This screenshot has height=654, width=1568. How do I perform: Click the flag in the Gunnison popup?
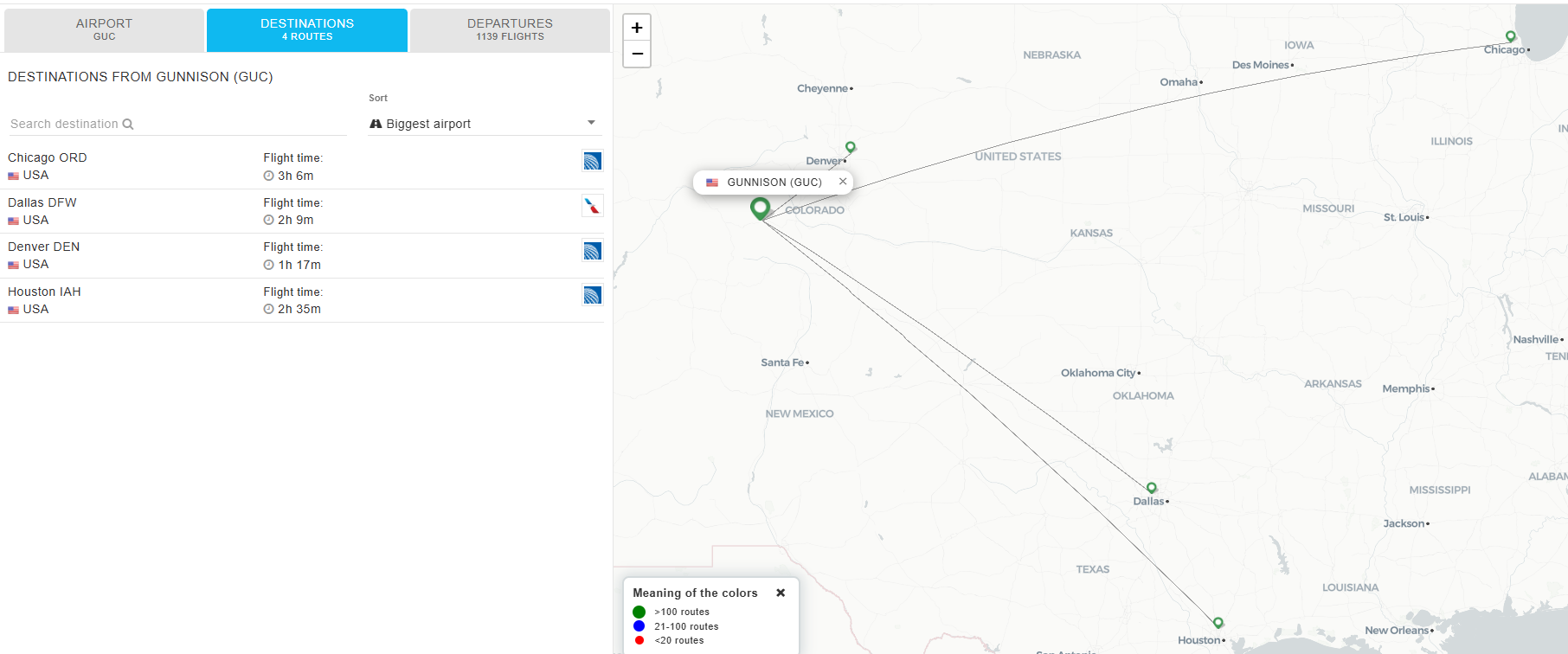[712, 183]
